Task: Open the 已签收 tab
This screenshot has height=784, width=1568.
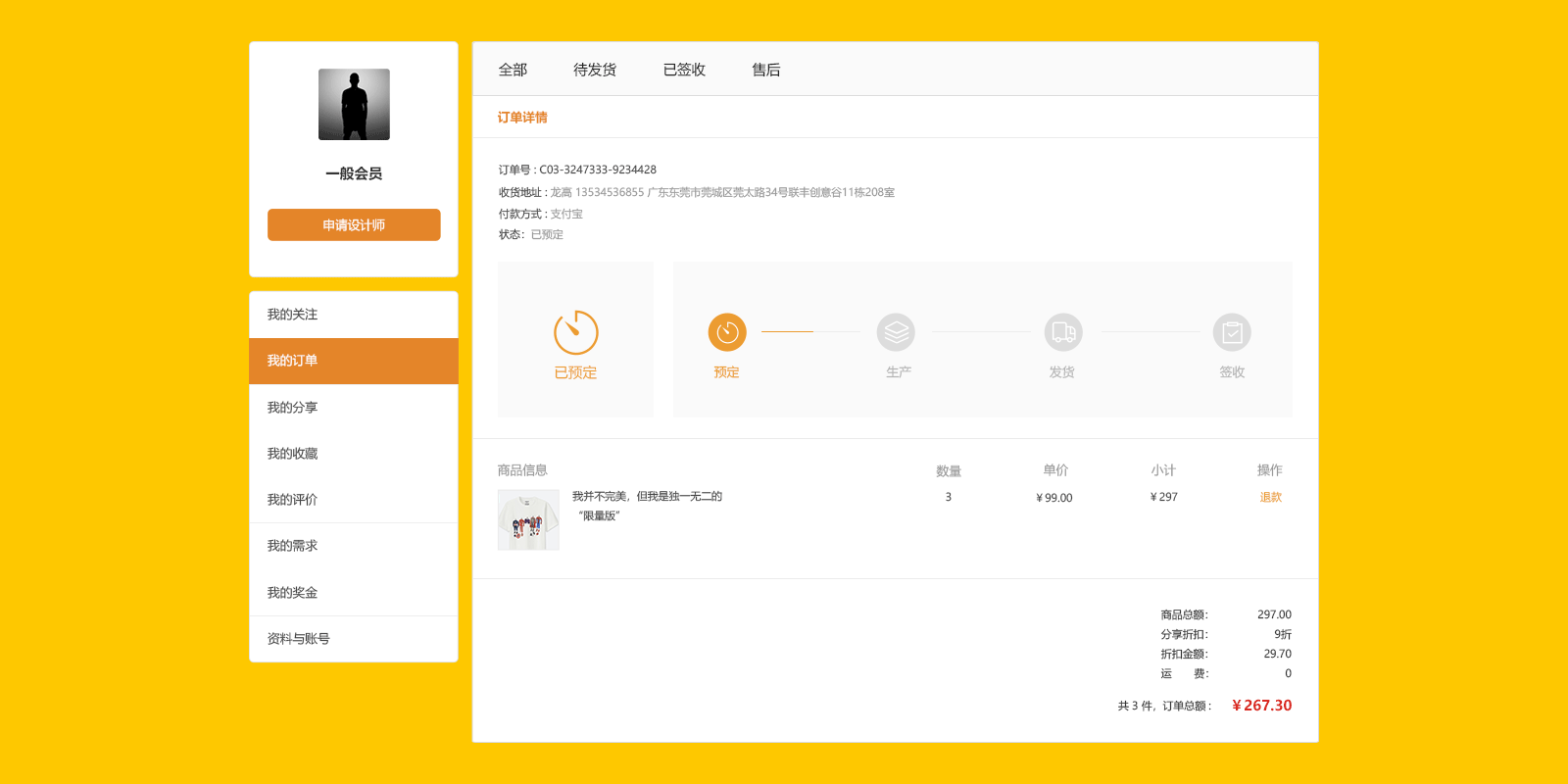Action: (684, 70)
